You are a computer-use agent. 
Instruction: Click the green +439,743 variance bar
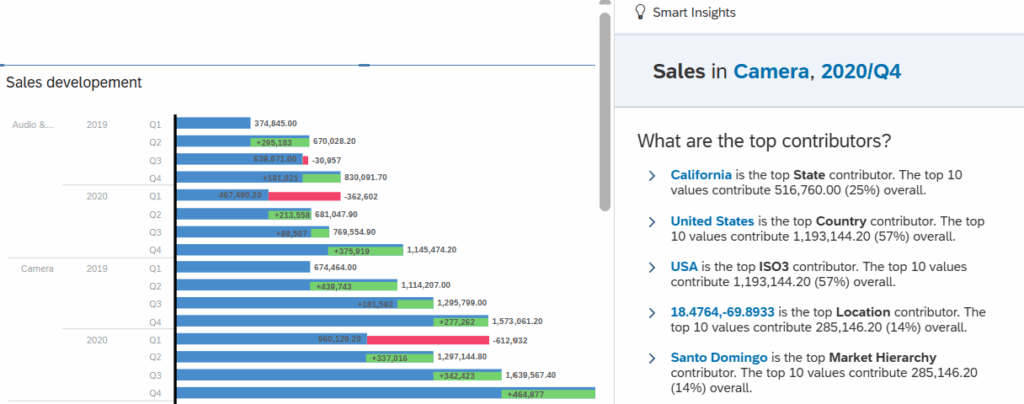tap(353, 286)
